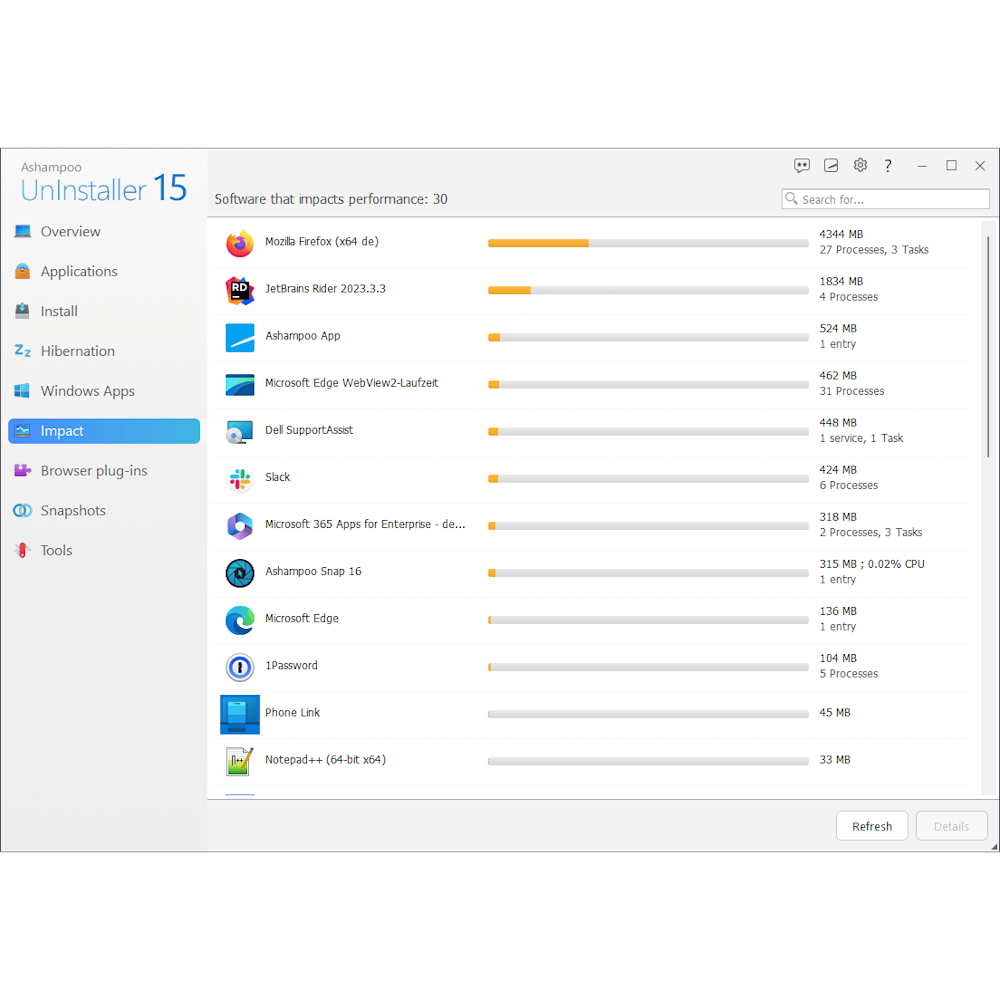Click the notes/edit icon in title bar
The width and height of the screenshot is (1000, 1000).
click(831, 166)
